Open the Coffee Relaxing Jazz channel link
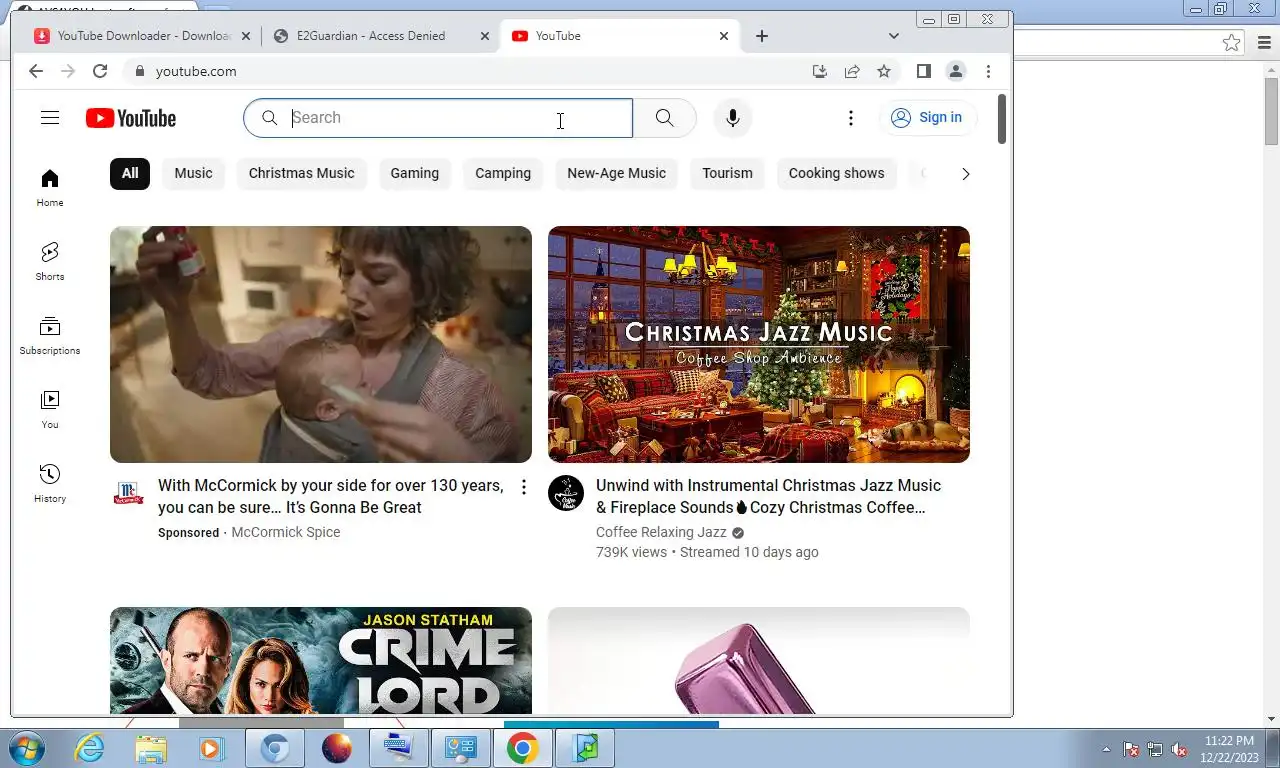The width and height of the screenshot is (1280, 768). [x=661, y=532]
